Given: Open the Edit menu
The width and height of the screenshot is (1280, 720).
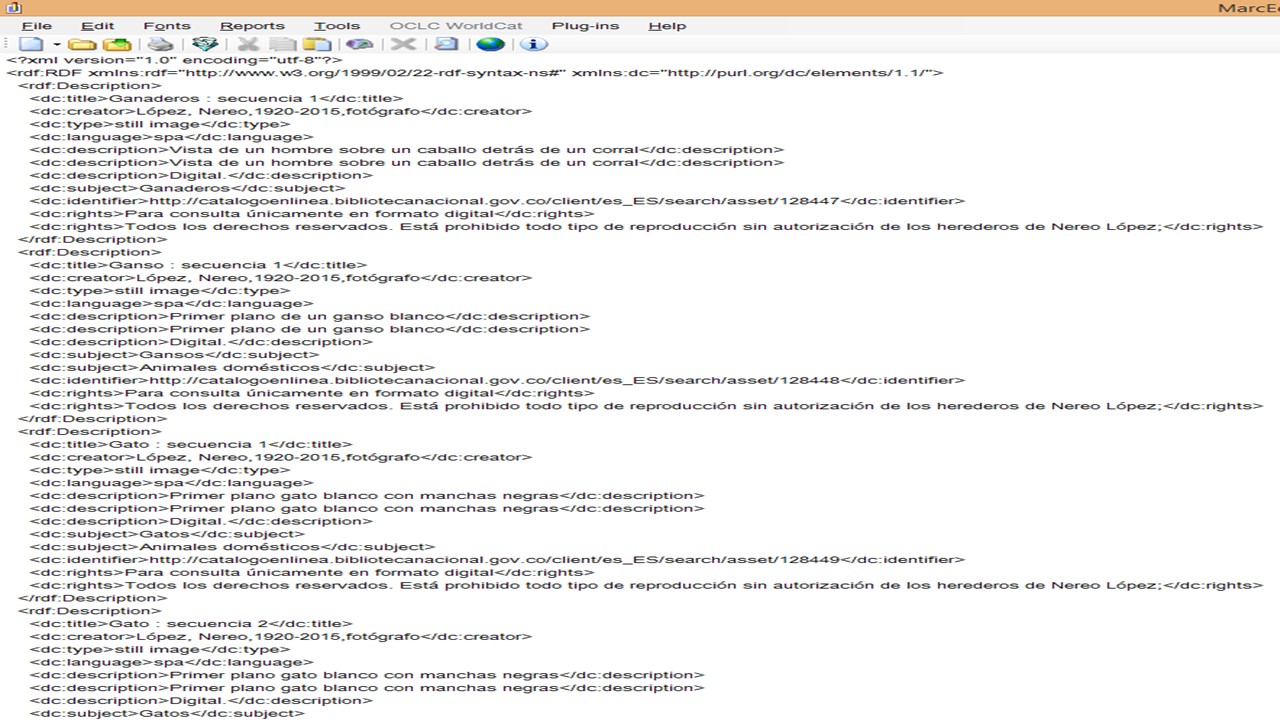Looking at the screenshot, I should 97,26.
